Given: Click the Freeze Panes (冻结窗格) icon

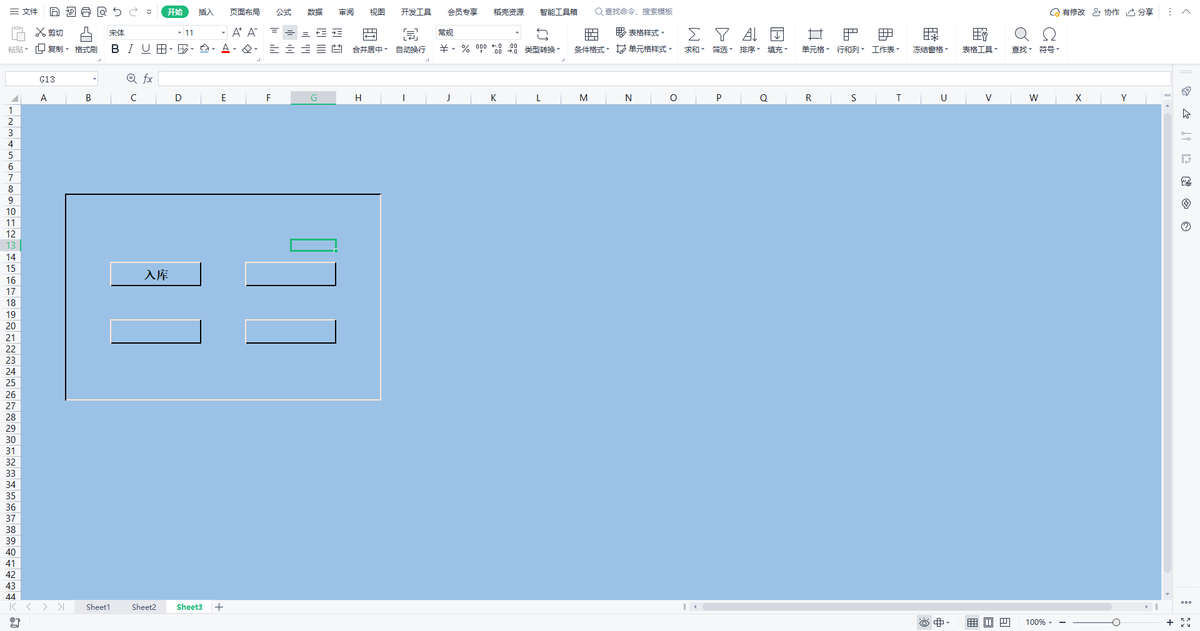Looking at the screenshot, I should point(932,34).
